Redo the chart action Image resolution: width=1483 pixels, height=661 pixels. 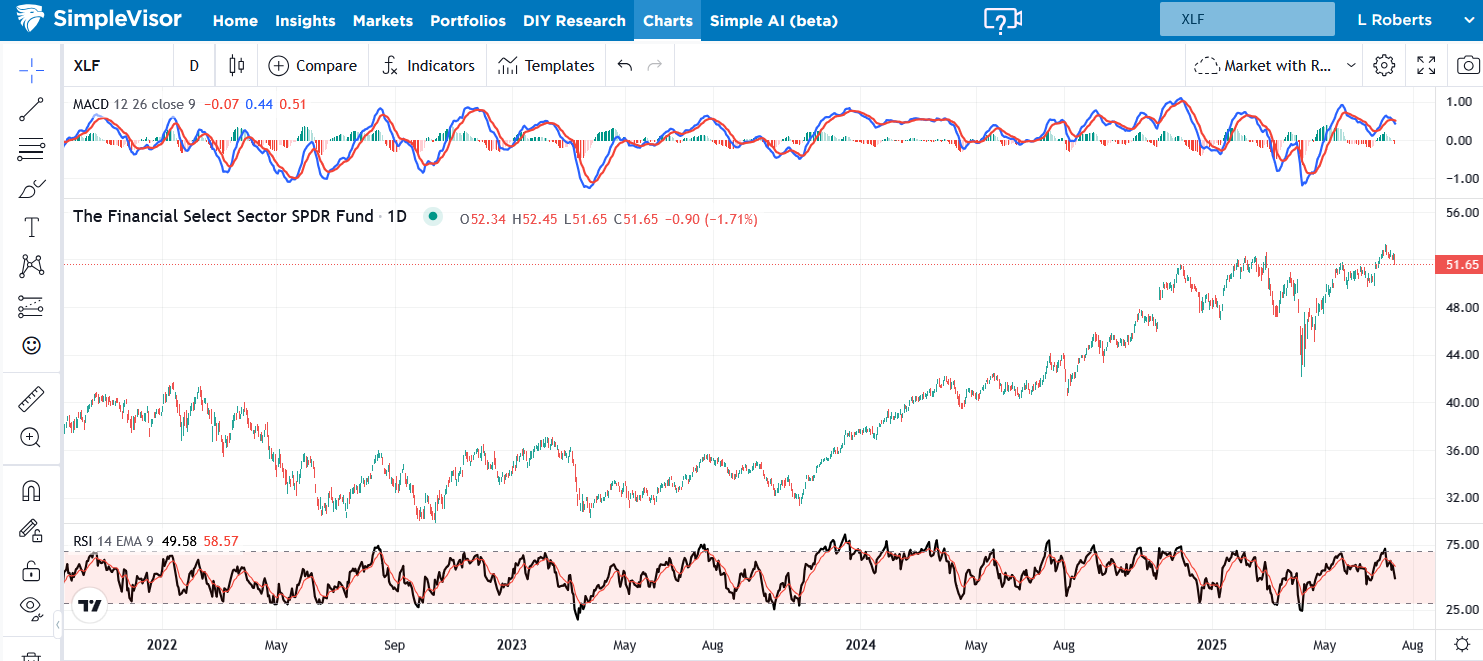655,66
